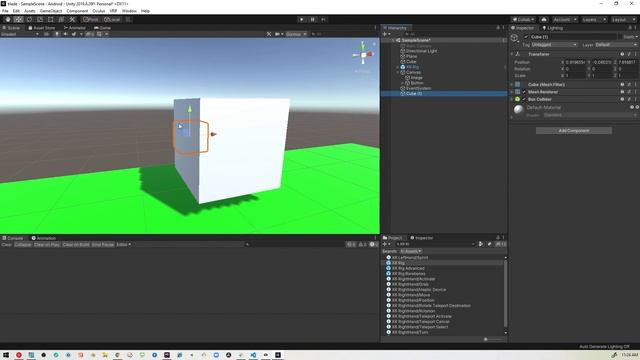Click the GameObject icon picker in Inspector
The image size is (640, 360).
click(x=515, y=38)
